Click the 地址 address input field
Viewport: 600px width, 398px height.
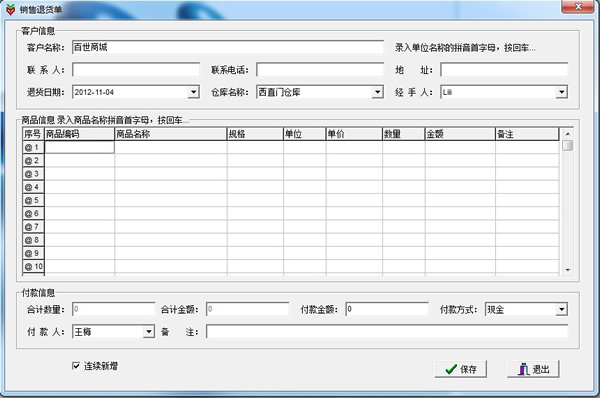coord(504,70)
